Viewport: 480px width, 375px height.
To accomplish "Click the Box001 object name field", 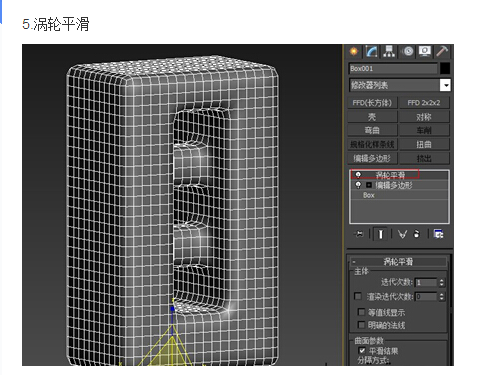I will pos(393,69).
